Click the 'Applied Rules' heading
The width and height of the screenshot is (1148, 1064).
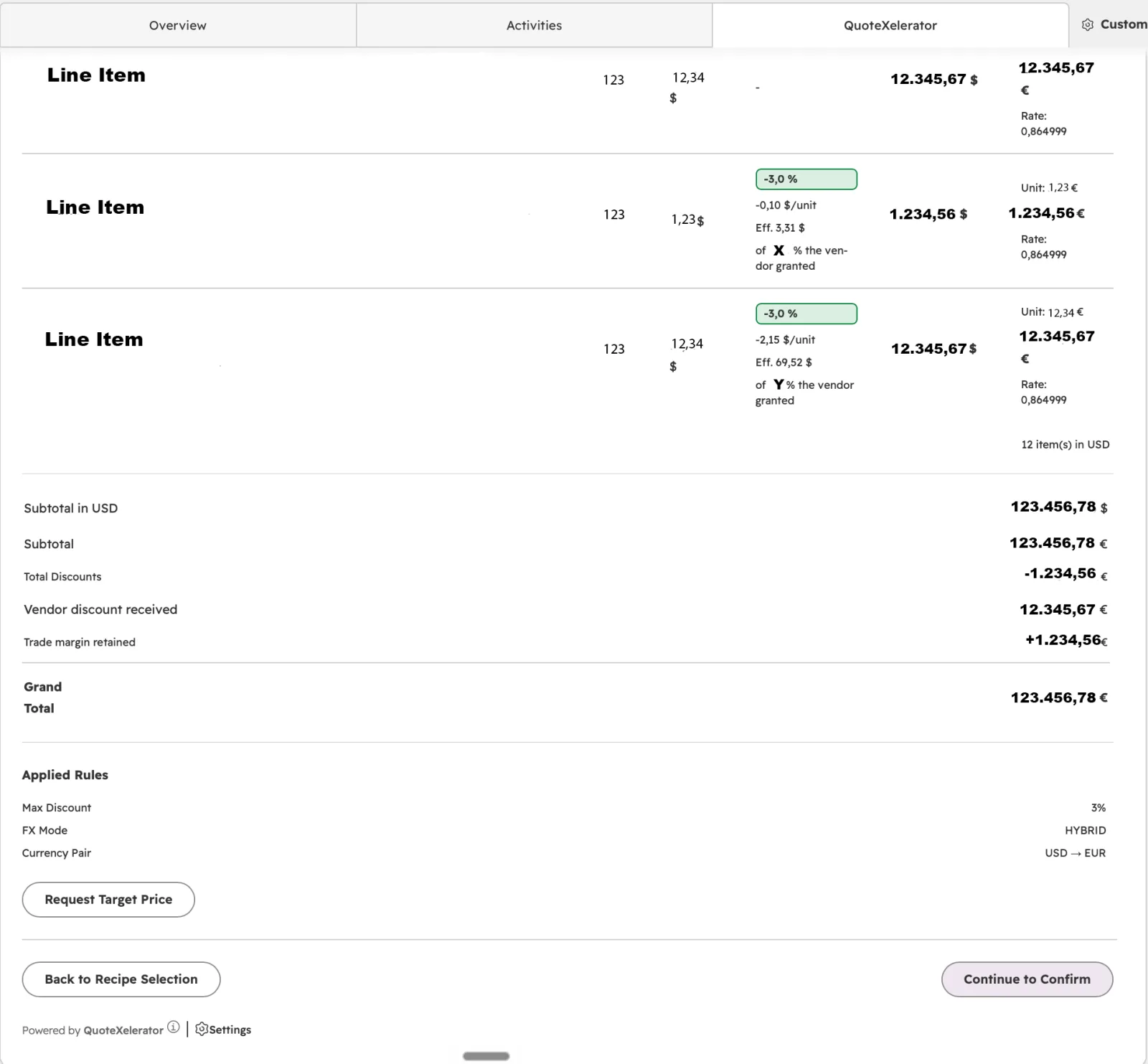[x=65, y=775]
